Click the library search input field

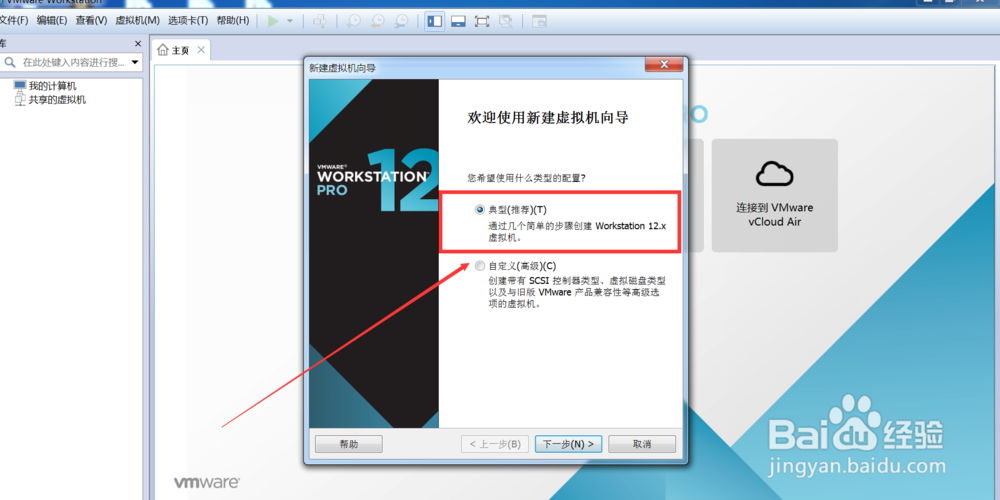73,62
